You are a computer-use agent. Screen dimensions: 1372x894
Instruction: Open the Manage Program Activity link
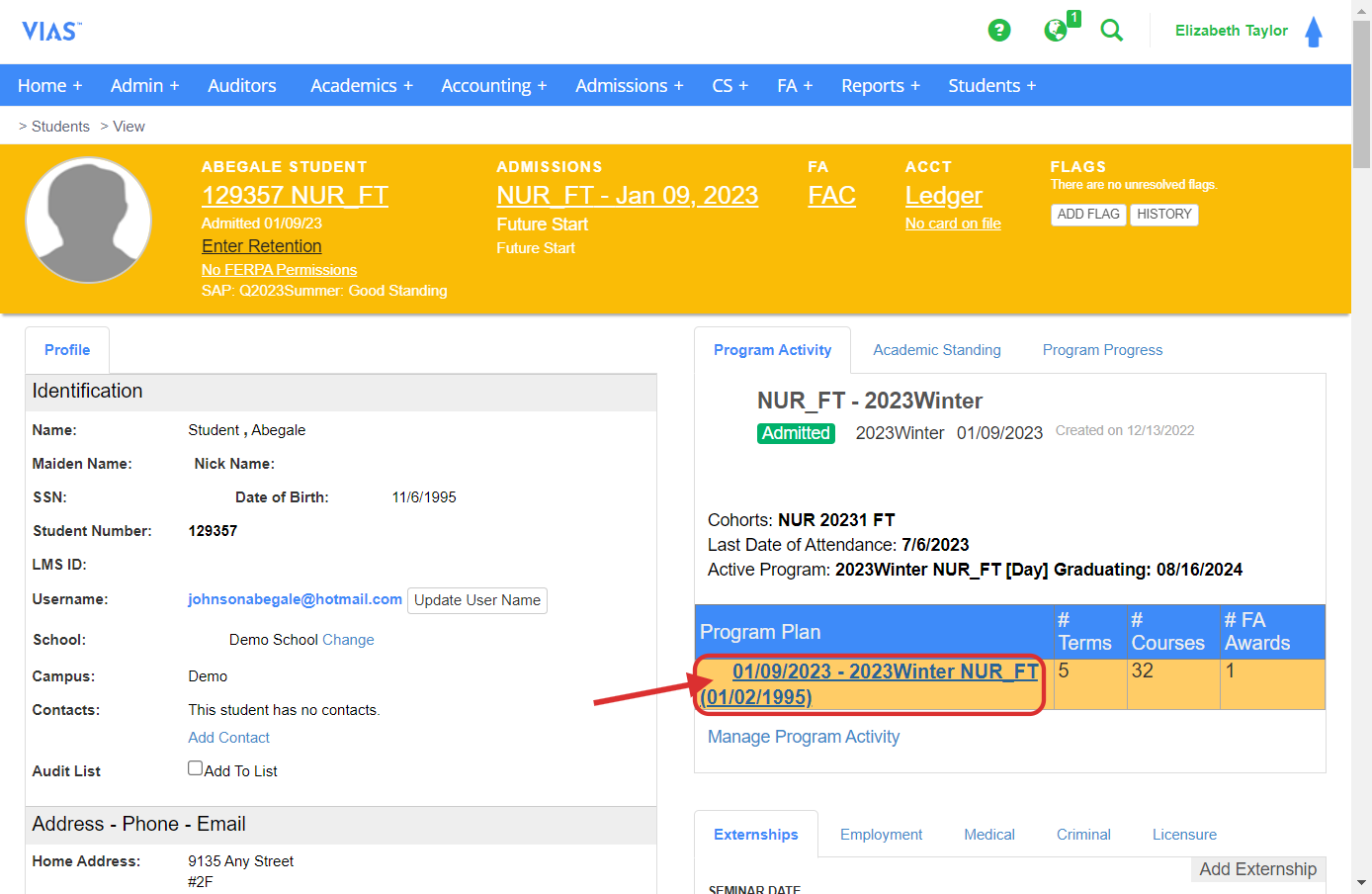point(804,737)
